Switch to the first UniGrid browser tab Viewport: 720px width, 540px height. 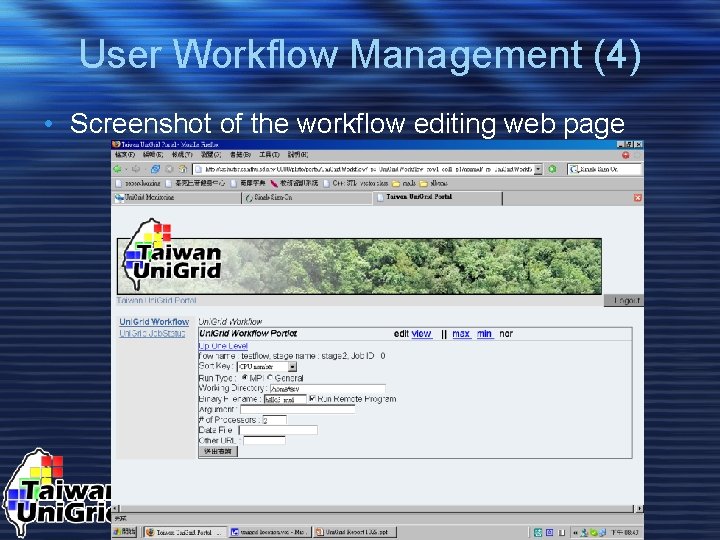coord(177,197)
